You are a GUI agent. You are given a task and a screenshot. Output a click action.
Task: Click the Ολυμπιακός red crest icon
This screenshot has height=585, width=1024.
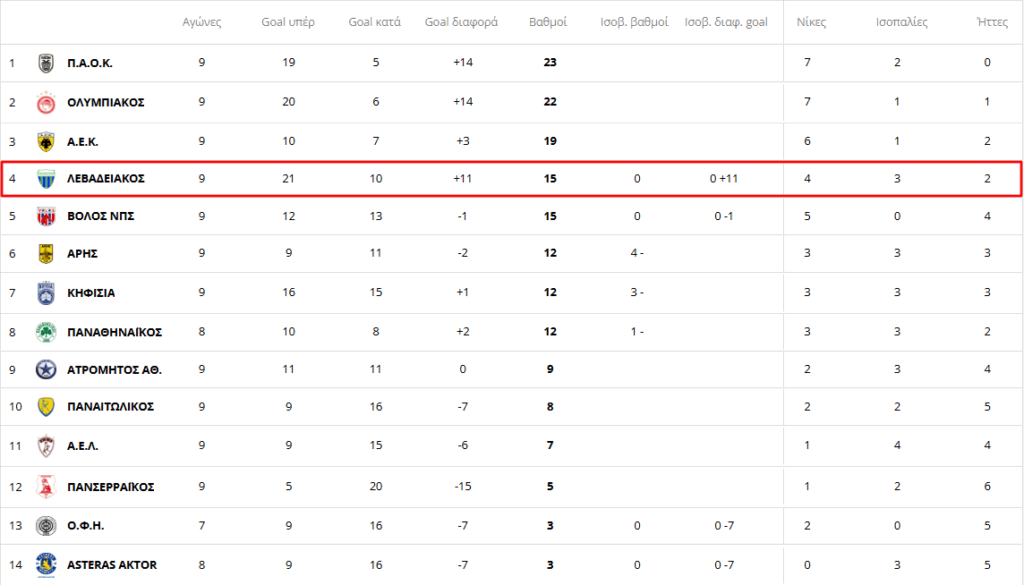pyautogui.click(x=45, y=102)
